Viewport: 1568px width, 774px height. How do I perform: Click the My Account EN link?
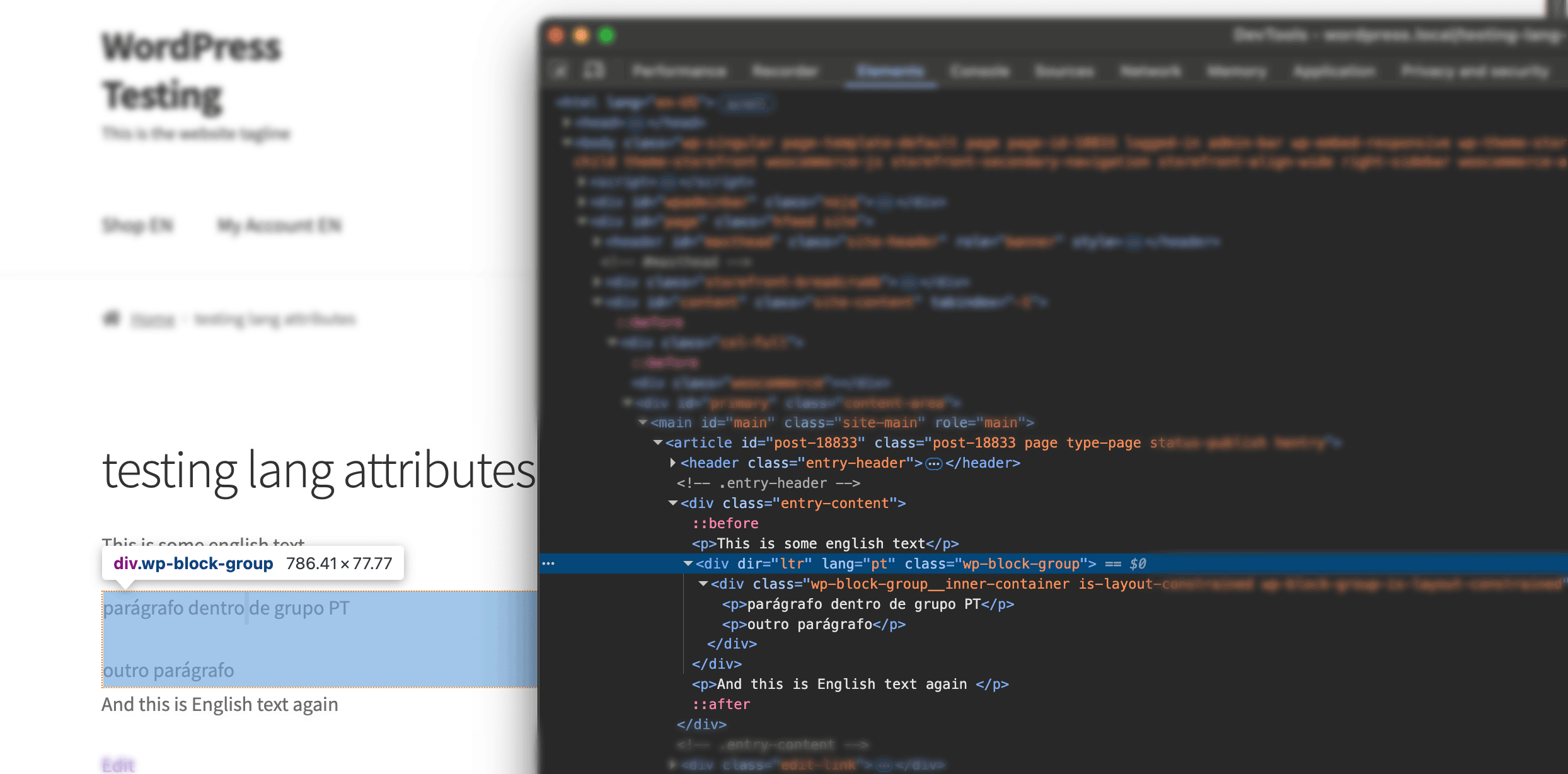coord(279,225)
